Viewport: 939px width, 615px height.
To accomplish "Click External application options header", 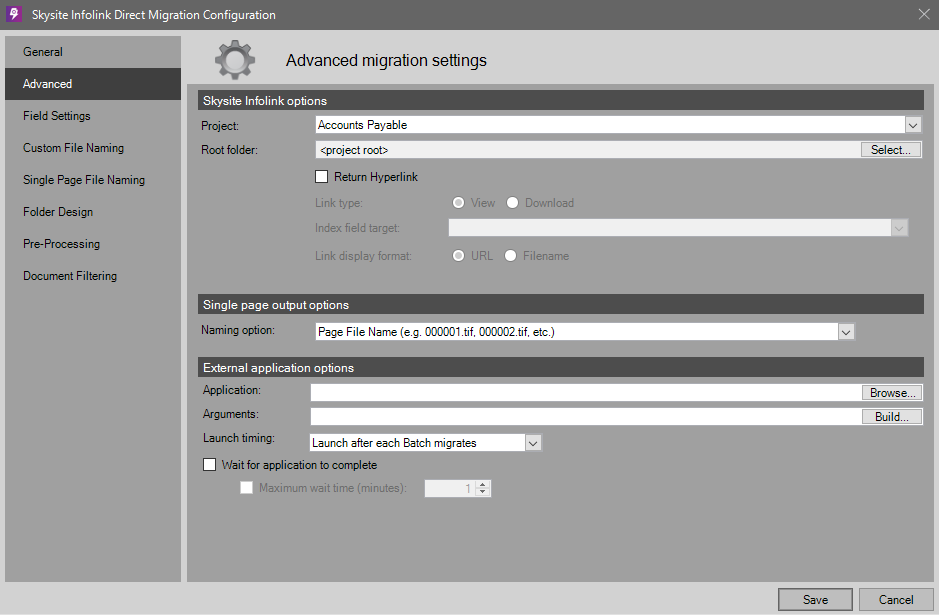I will pyautogui.click(x=561, y=368).
